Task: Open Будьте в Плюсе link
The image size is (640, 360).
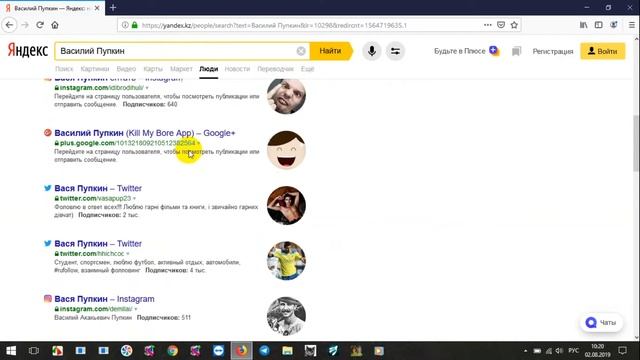Action: tap(460, 51)
